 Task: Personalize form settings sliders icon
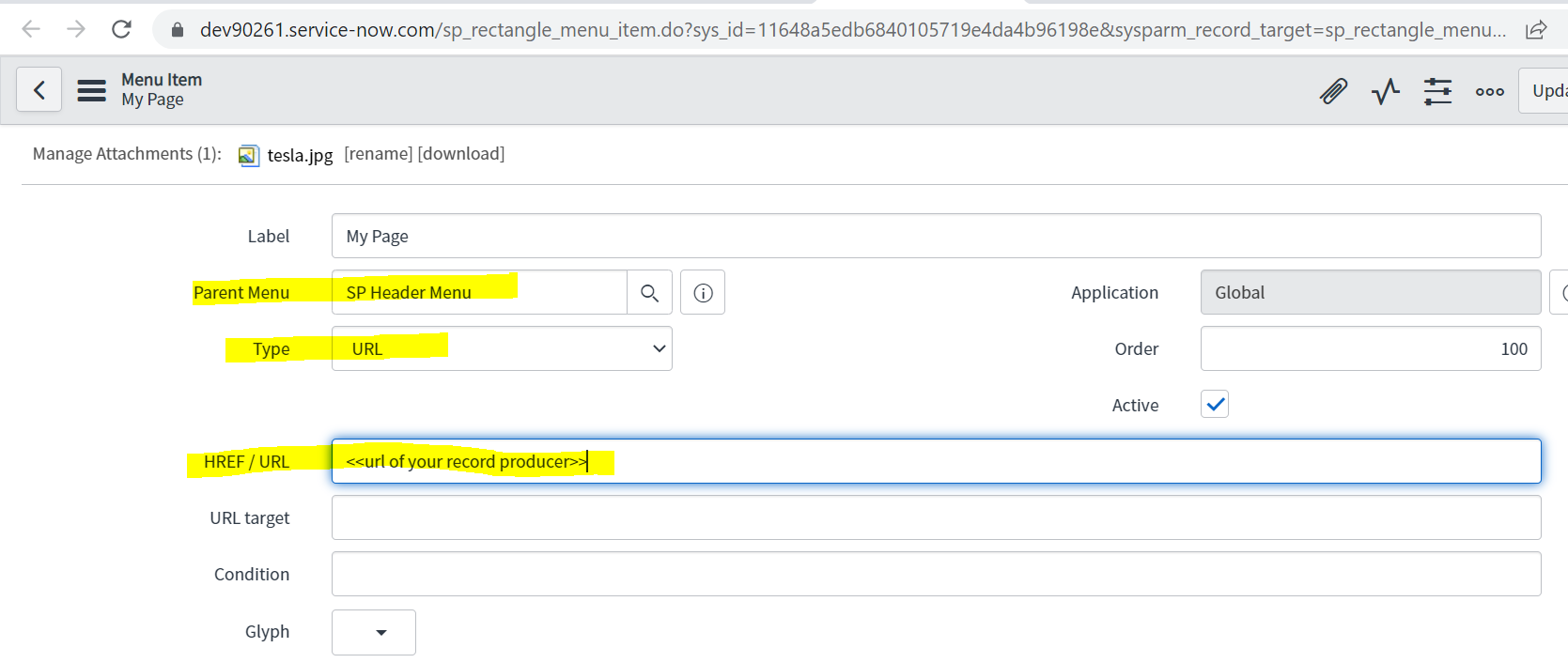coord(1437,91)
